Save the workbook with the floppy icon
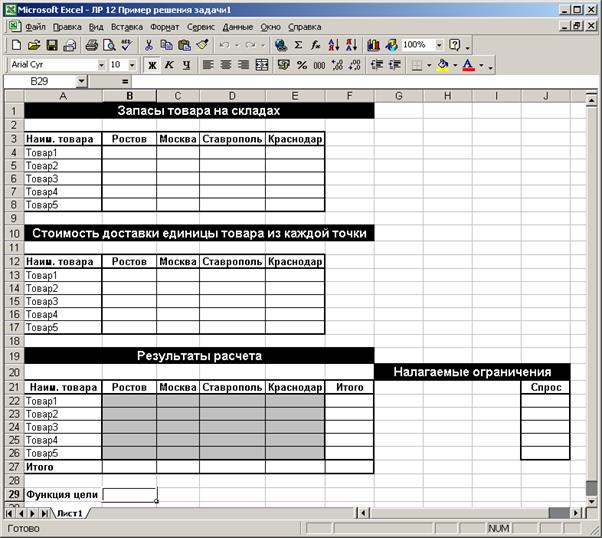Viewport: 602px width, 538px height. click(x=52, y=45)
